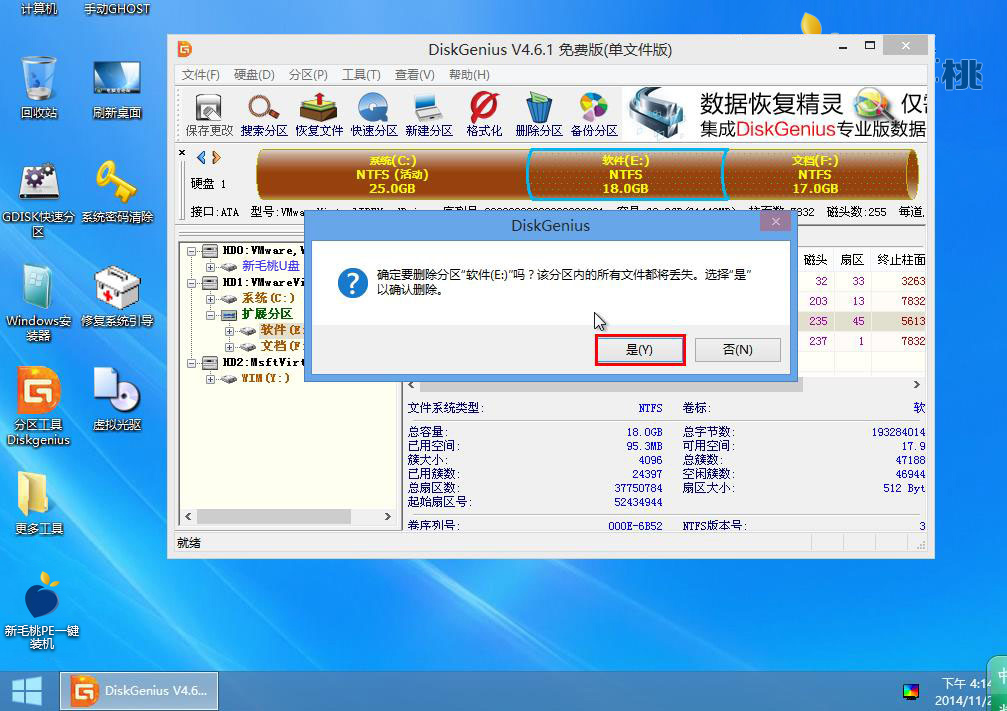This screenshot has width=1007, height=711.
Task: Click the 磁头 column header
Action: click(815, 260)
